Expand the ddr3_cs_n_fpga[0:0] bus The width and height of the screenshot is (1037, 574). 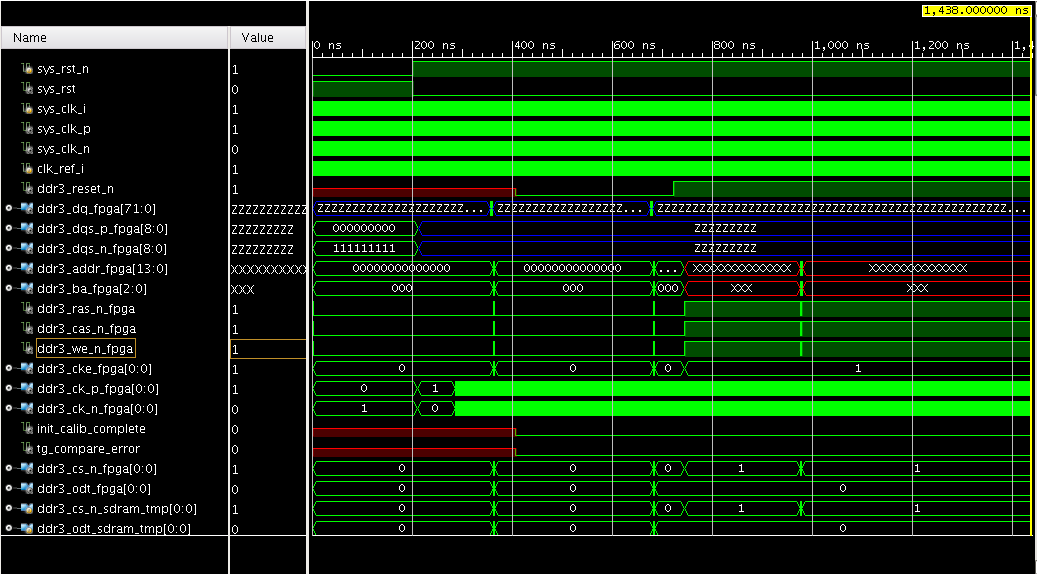click(9, 469)
